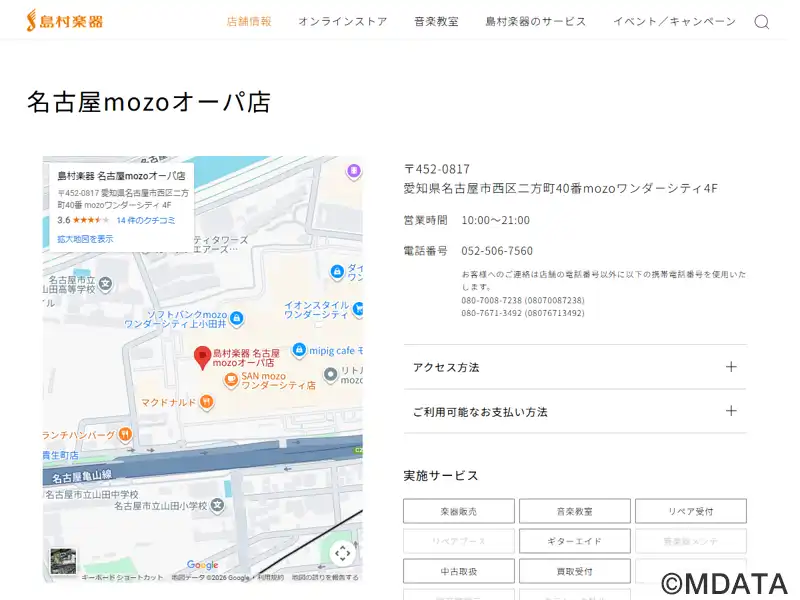Click the 地図の誤りを報告する link

(x=326, y=578)
